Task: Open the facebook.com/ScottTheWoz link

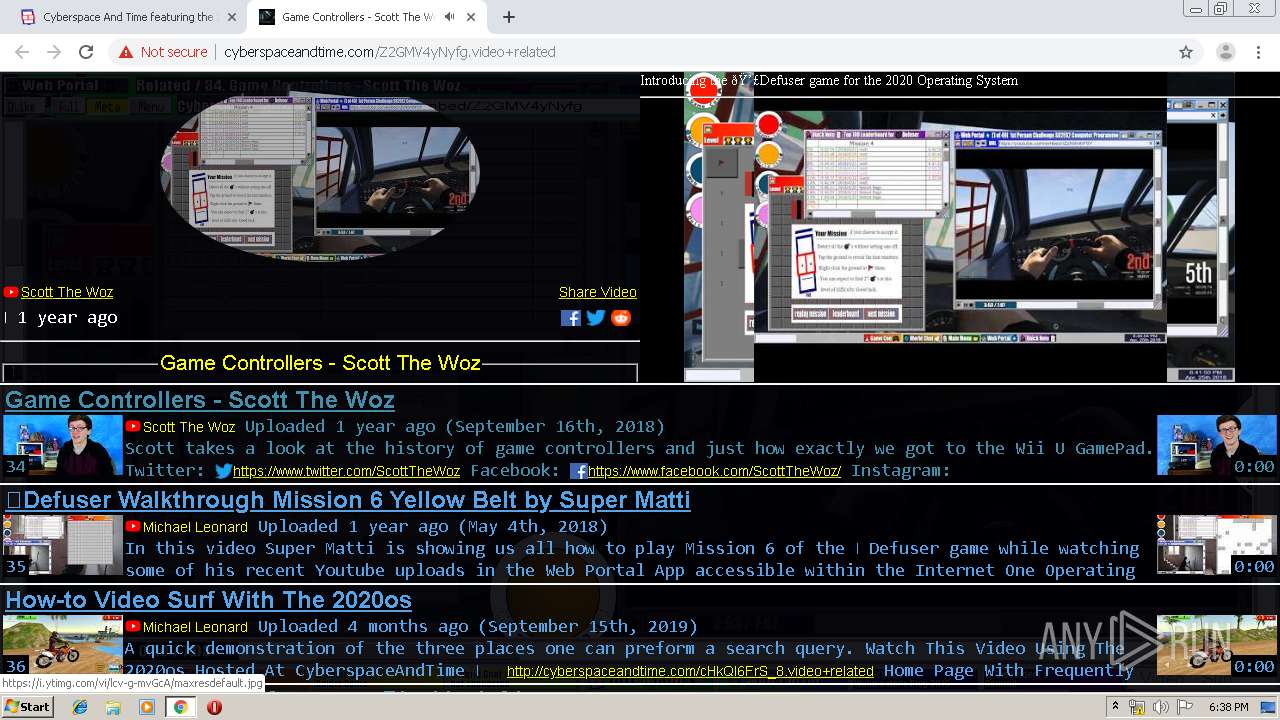Action: (714, 471)
